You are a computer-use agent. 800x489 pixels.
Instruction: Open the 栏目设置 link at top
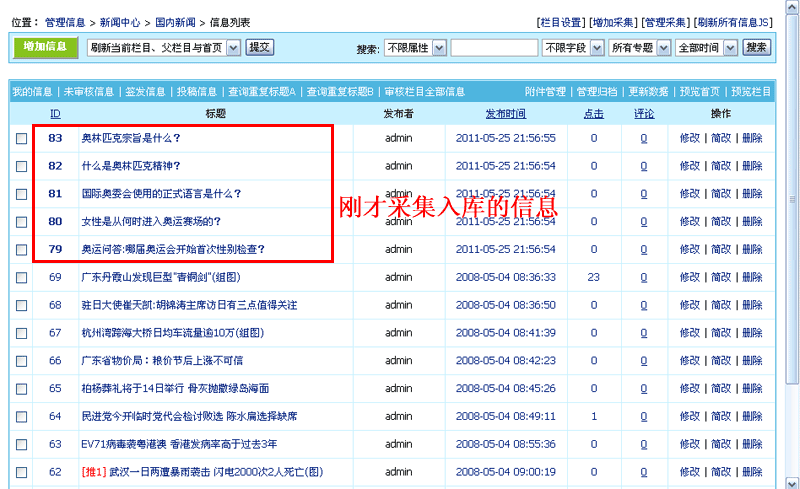(x=561, y=22)
